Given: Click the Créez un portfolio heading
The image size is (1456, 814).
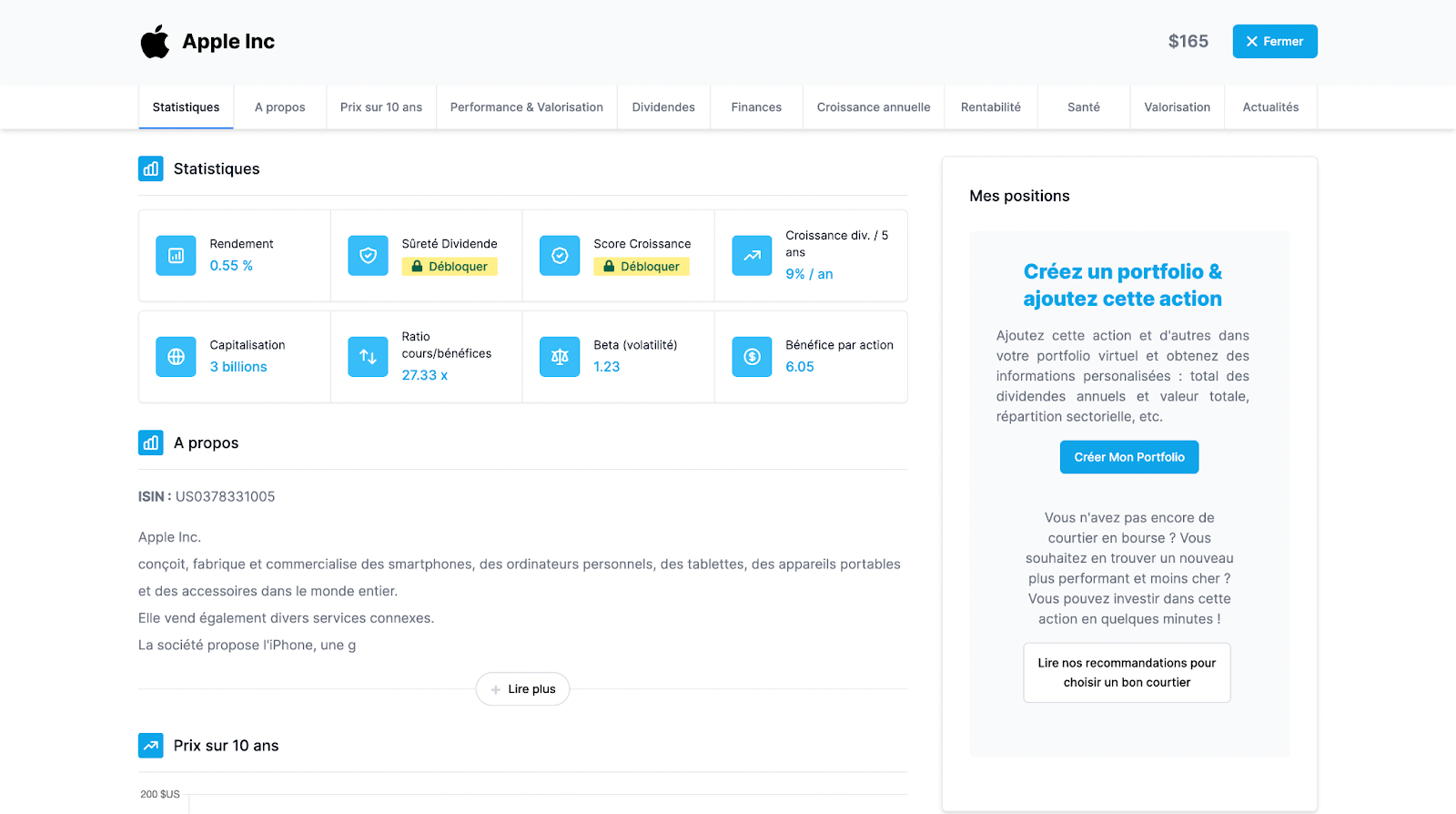Looking at the screenshot, I should coord(1123,285).
